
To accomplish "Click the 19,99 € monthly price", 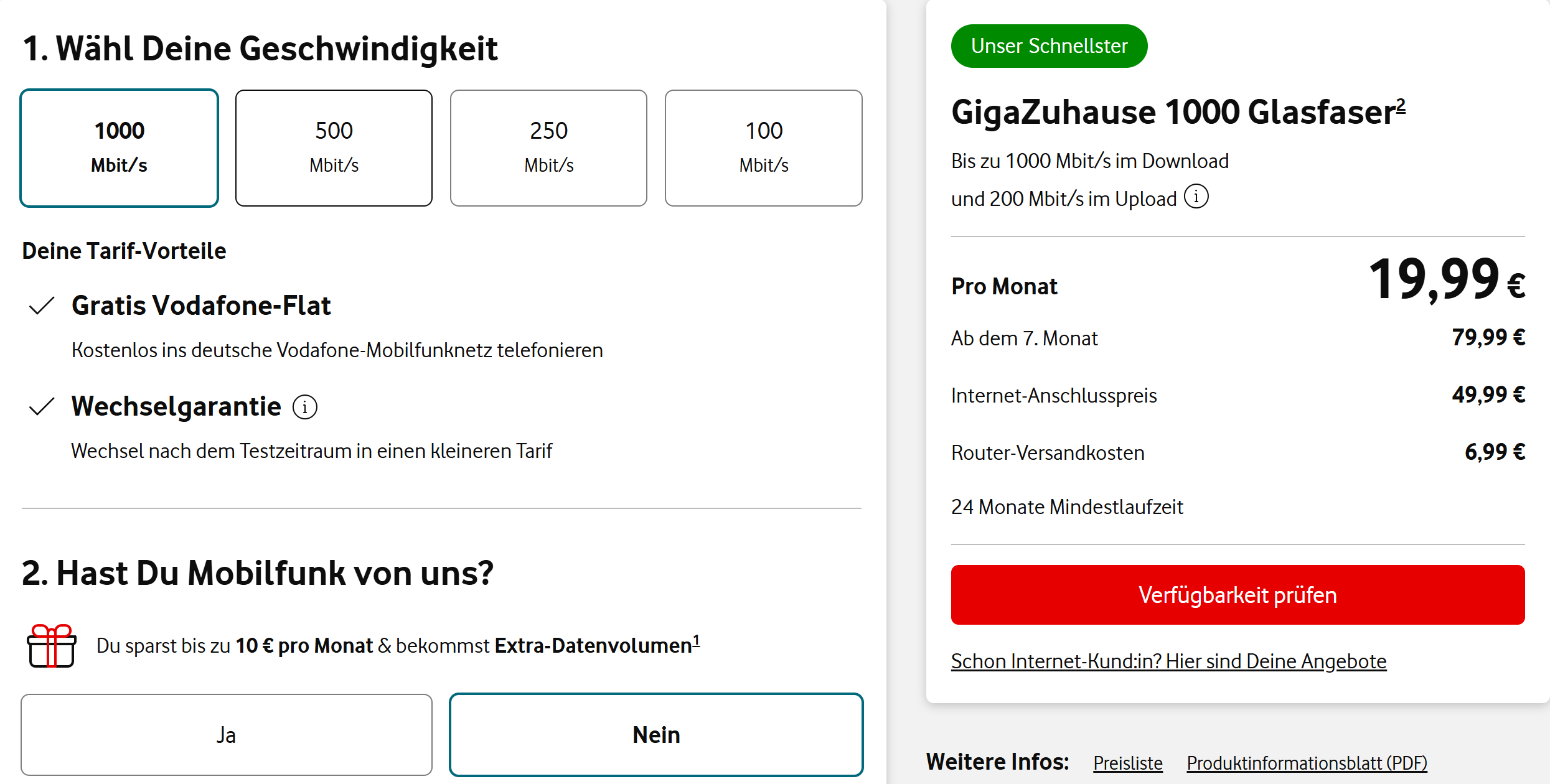I will pyautogui.click(x=1446, y=280).
